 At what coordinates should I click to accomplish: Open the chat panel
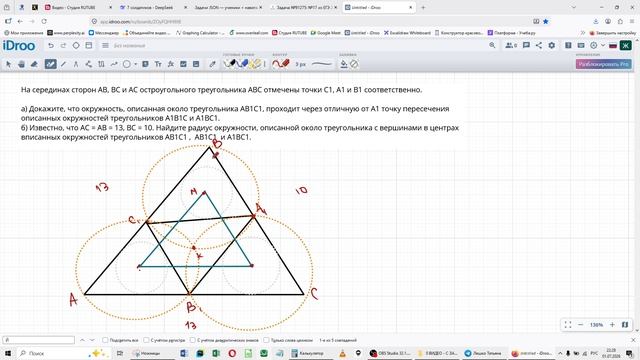coord(526,46)
